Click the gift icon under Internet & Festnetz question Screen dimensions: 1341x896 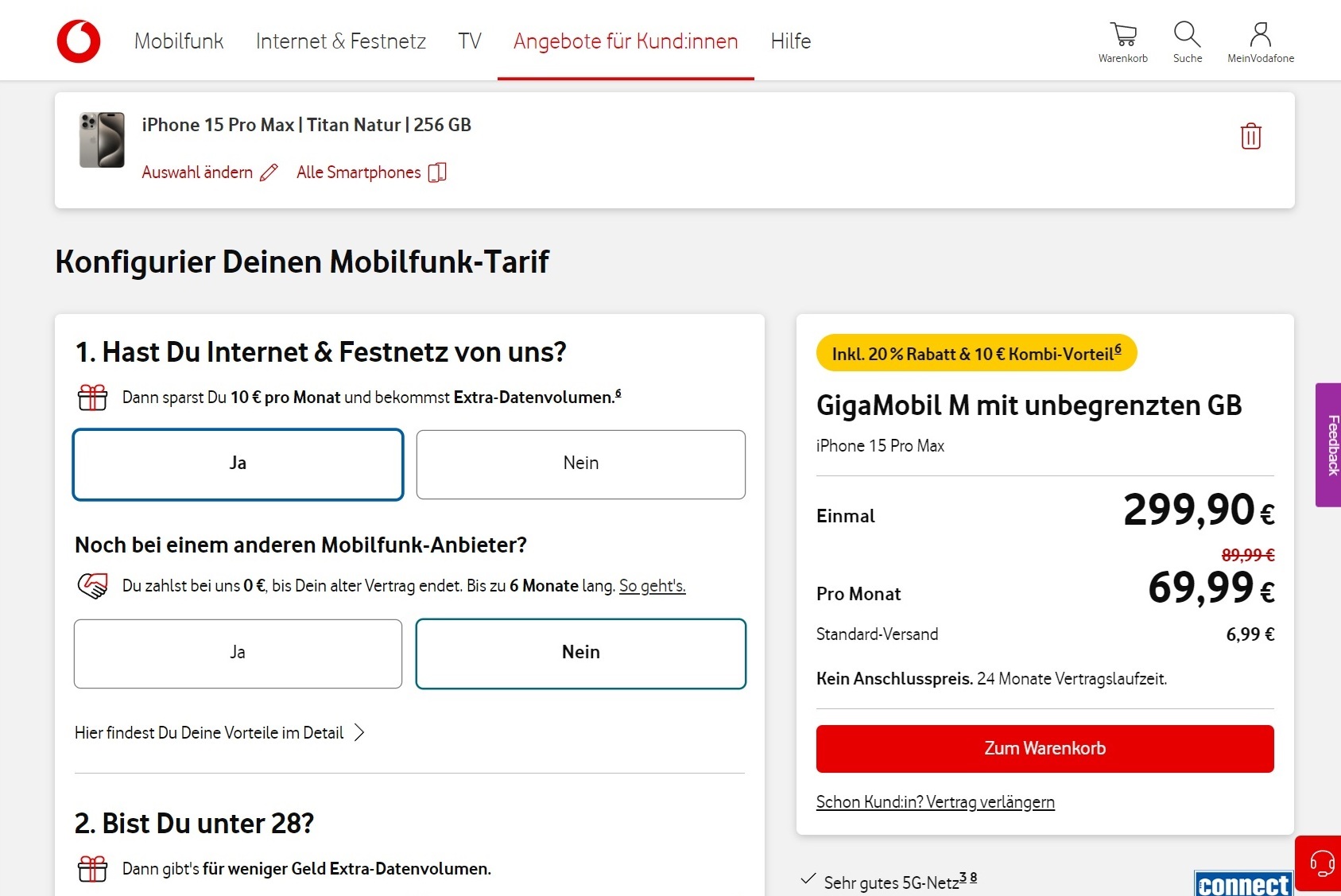click(x=93, y=397)
